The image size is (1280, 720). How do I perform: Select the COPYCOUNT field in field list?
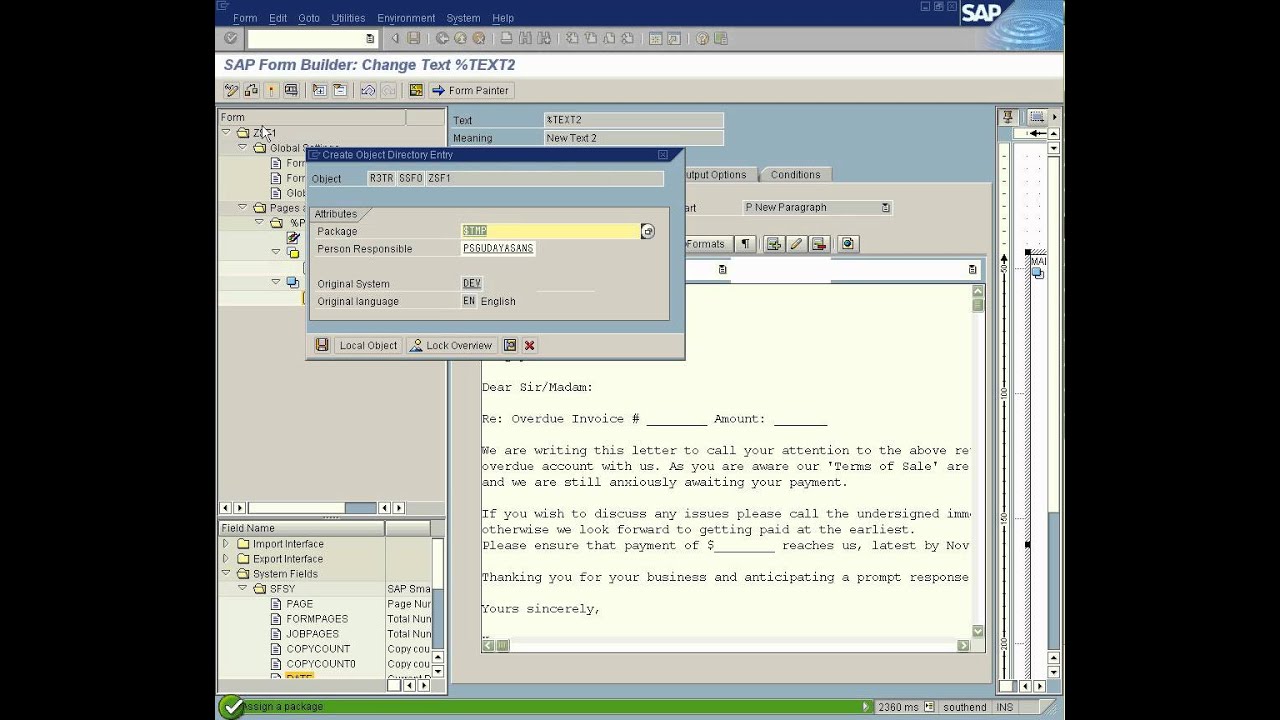pyautogui.click(x=318, y=649)
